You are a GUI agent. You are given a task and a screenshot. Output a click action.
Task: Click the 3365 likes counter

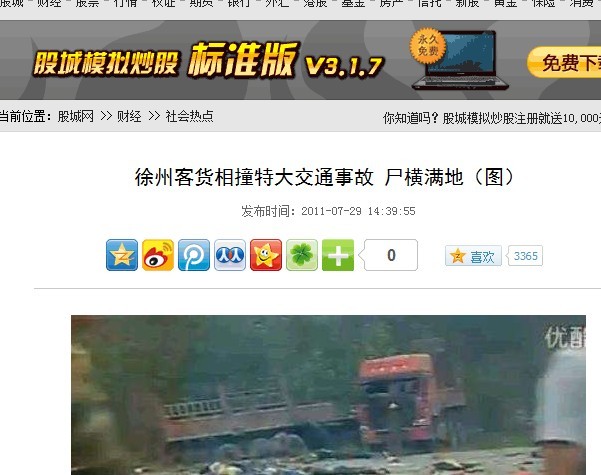tap(525, 256)
